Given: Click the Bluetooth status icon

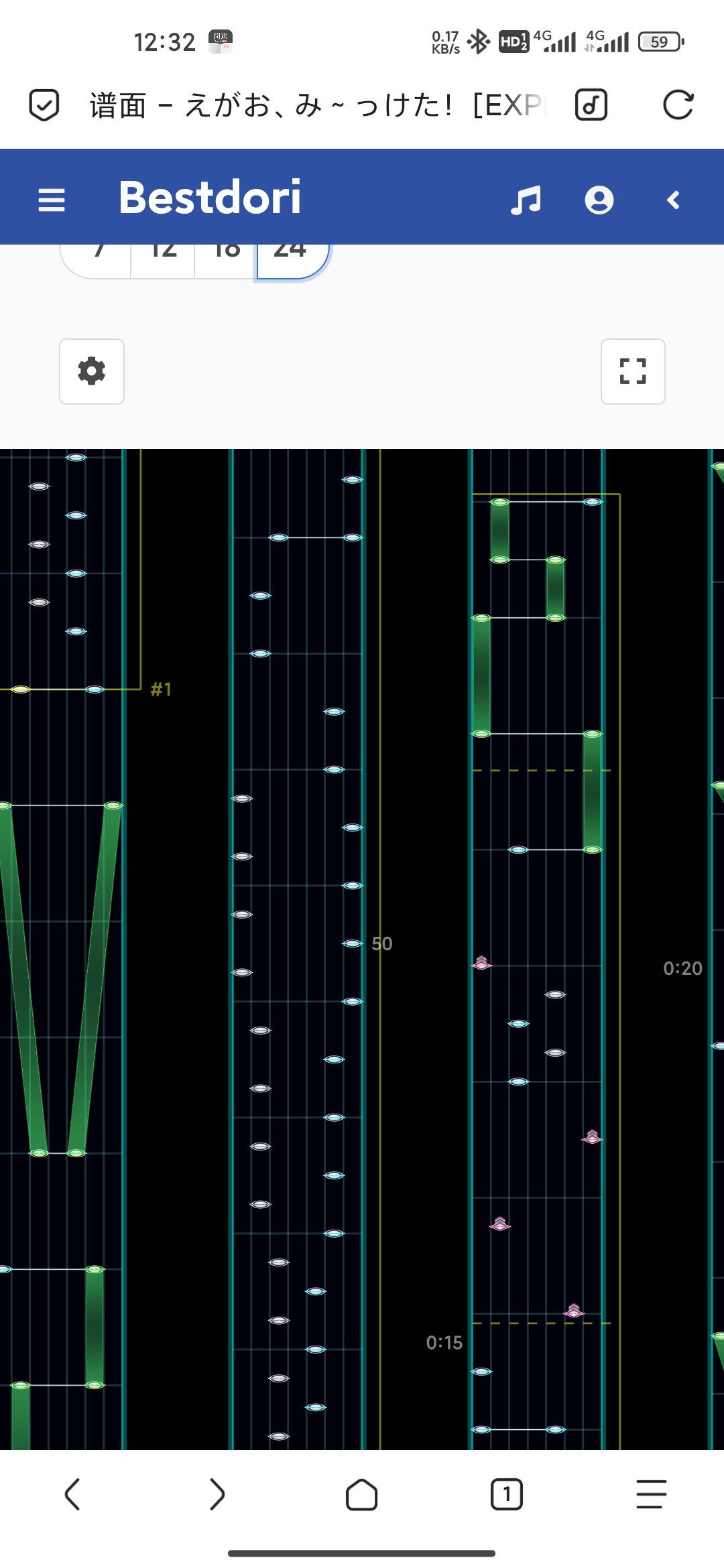Looking at the screenshot, I should click(x=479, y=42).
